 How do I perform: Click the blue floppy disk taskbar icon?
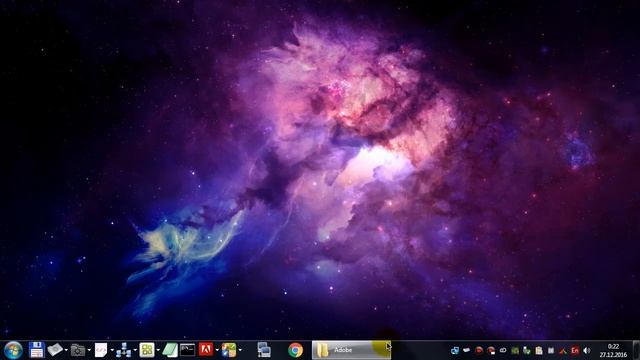36,350
